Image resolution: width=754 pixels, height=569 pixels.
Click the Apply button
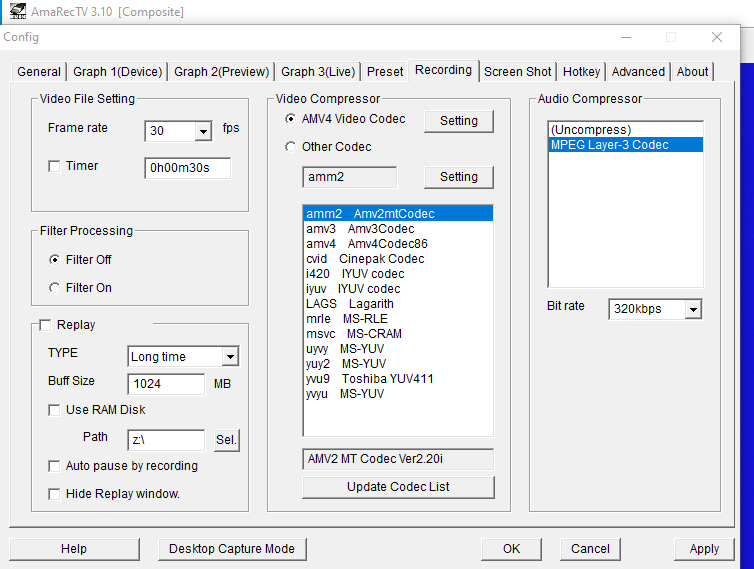704,549
